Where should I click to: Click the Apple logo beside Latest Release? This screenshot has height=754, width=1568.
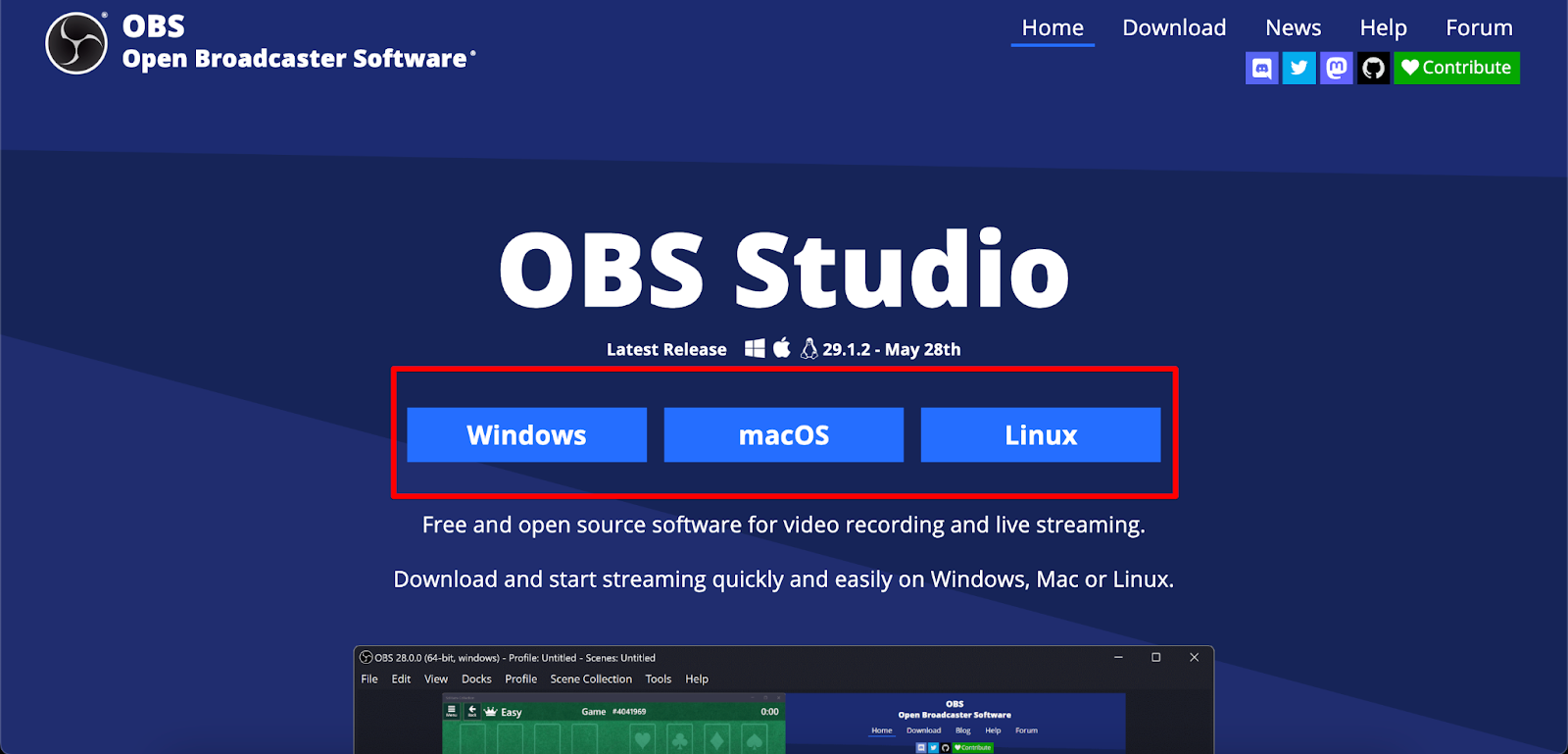click(782, 348)
